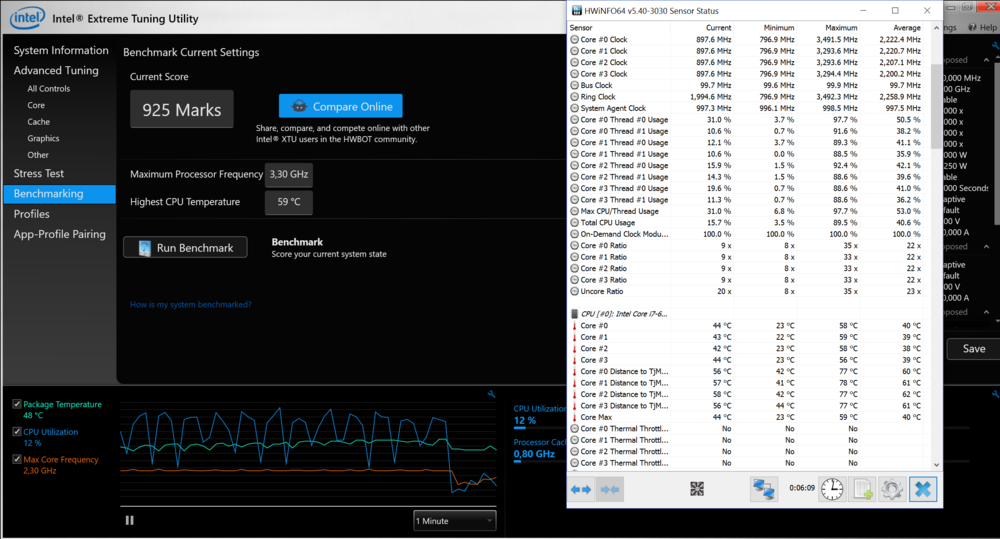The height and width of the screenshot is (539, 1000).
Task: Open HWiNFO sensor settings gear icon
Action: [x=891, y=489]
